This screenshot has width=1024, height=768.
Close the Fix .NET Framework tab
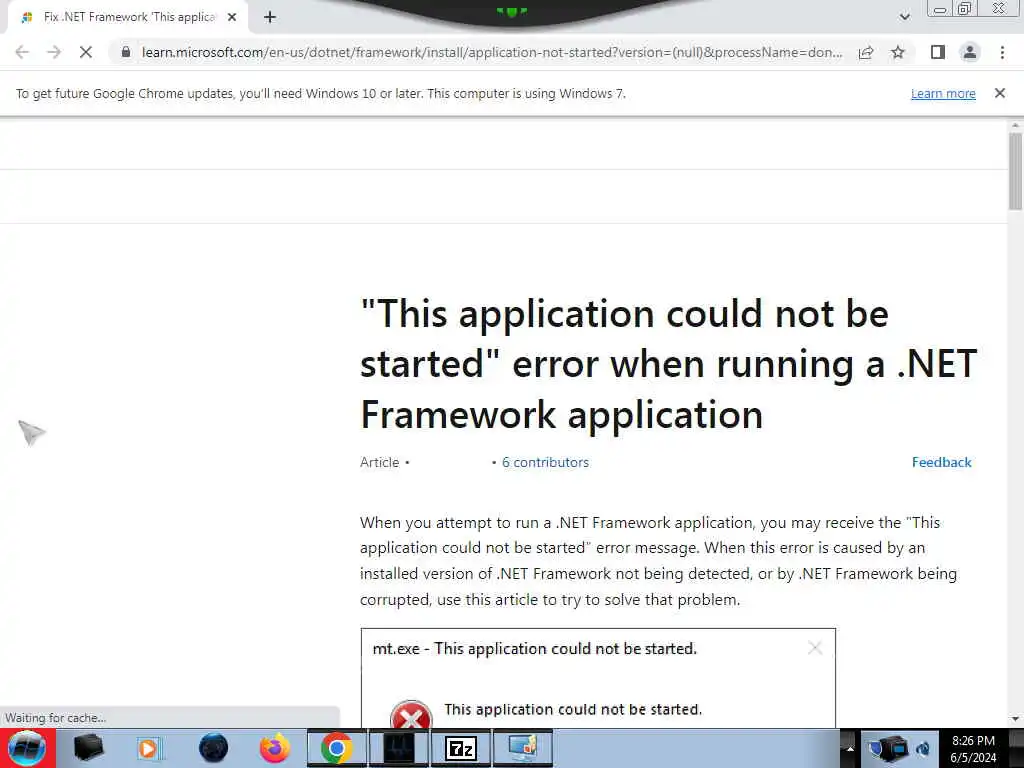pyautogui.click(x=232, y=18)
